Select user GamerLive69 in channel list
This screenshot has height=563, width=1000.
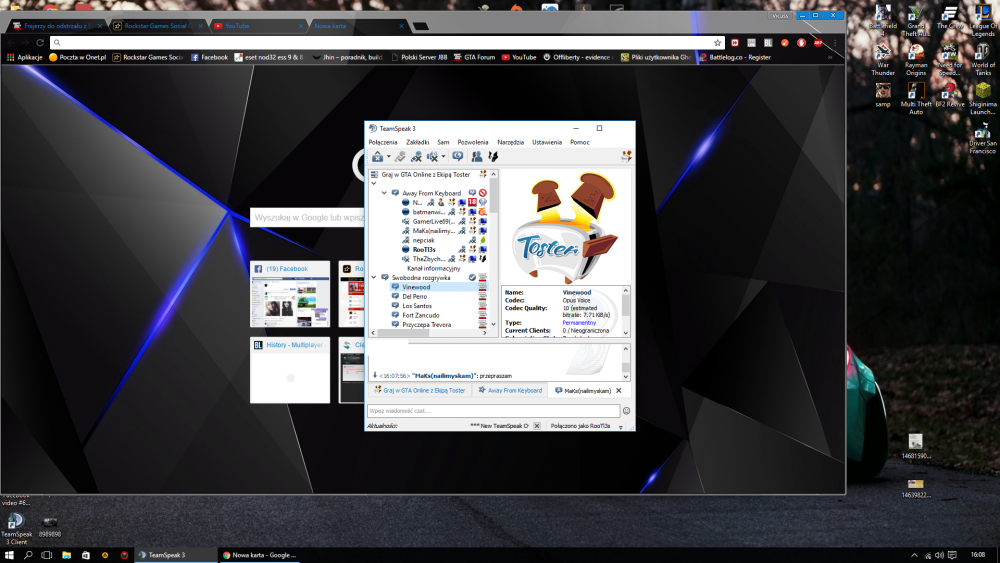tap(433, 221)
